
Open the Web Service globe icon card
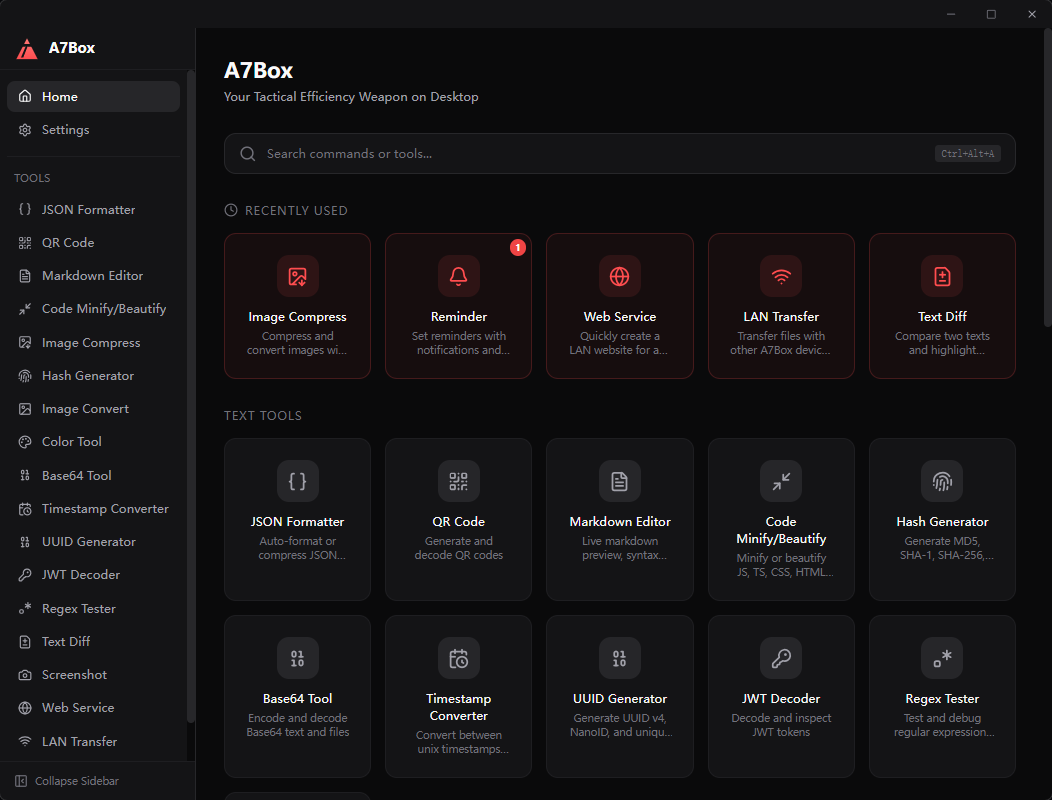coord(619,276)
